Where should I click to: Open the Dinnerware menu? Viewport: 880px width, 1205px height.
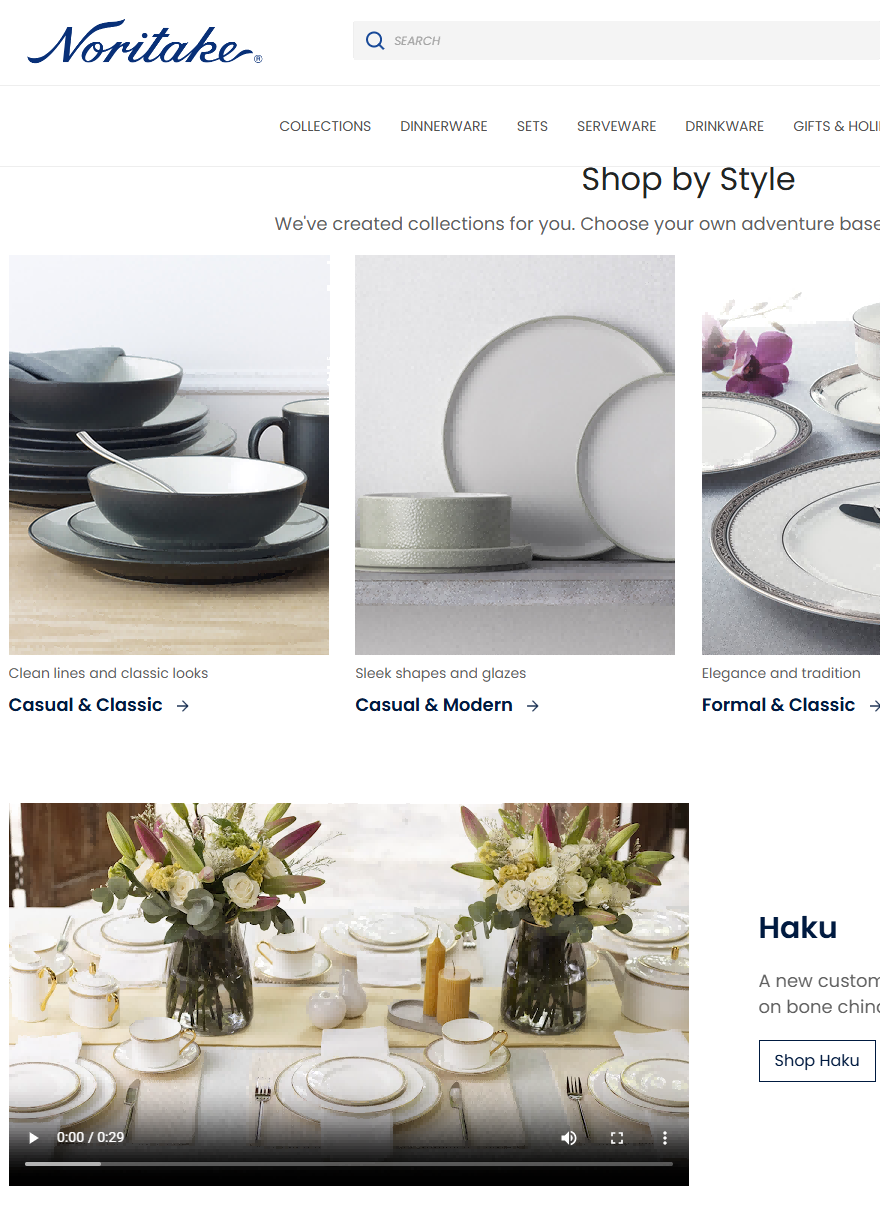[x=444, y=126]
